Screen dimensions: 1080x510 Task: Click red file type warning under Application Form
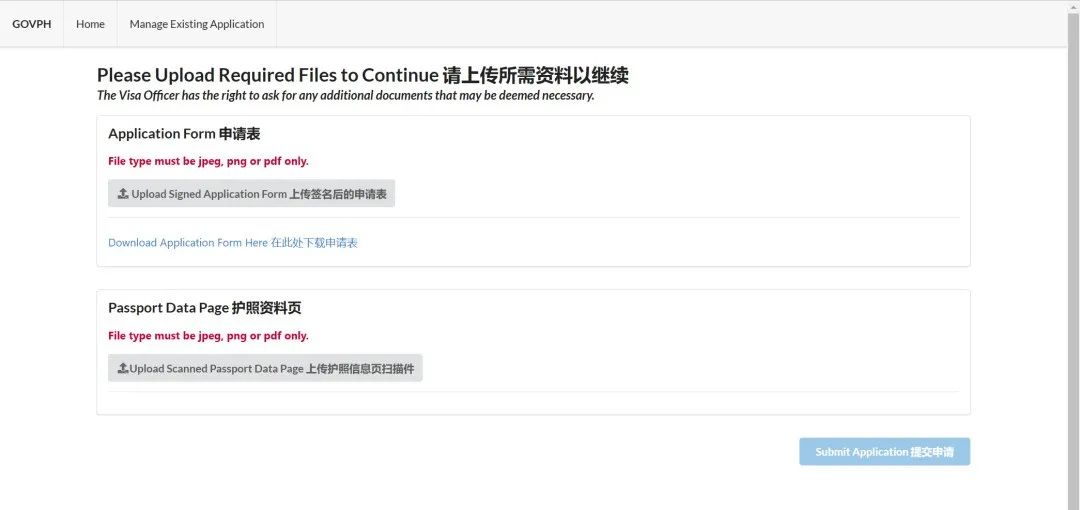pyautogui.click(x=208, y=161)
